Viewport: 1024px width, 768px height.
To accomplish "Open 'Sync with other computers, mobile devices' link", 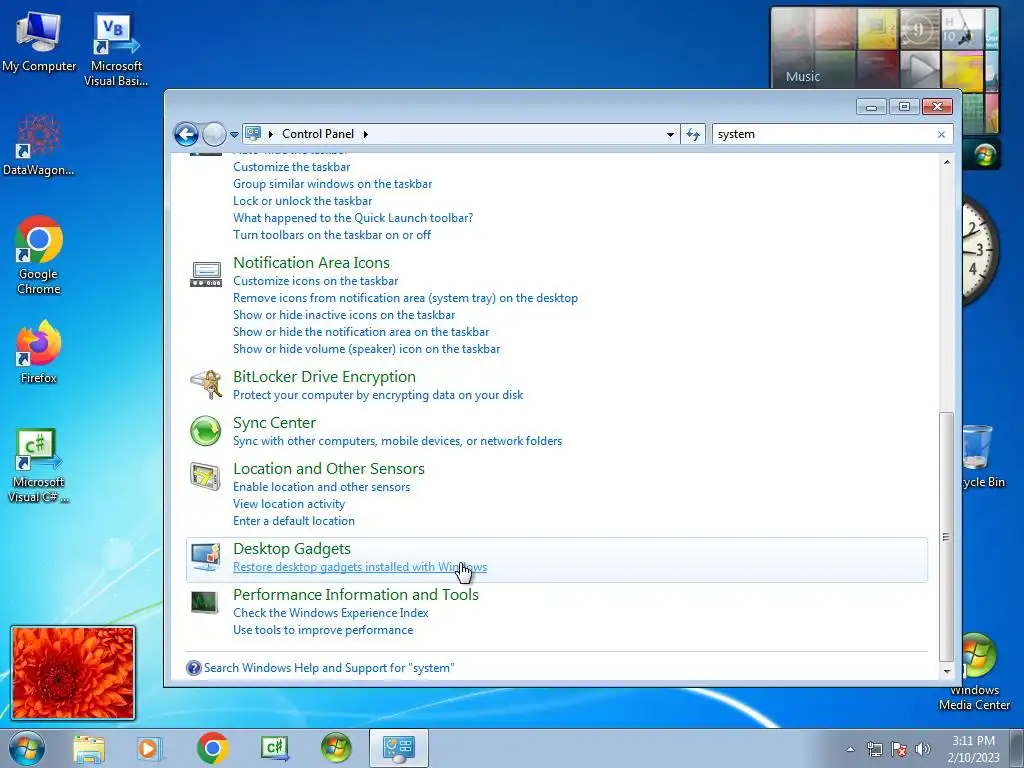I will (x=397, y=441).
